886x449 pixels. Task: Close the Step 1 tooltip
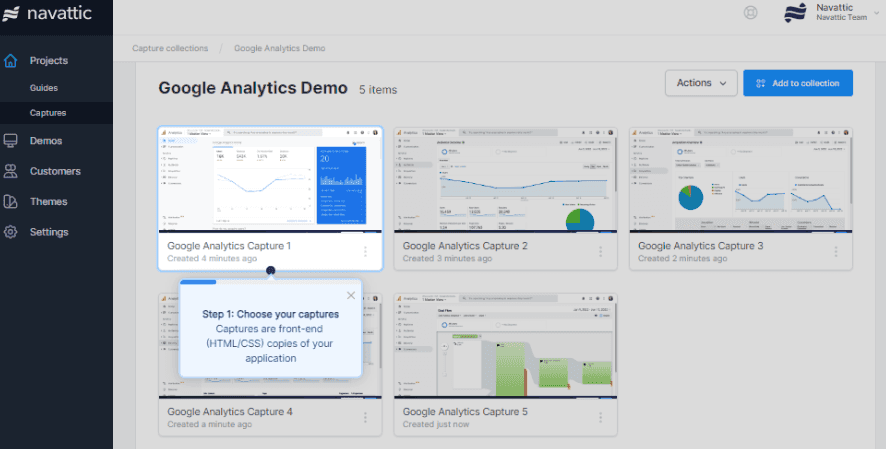coord(351,295)
